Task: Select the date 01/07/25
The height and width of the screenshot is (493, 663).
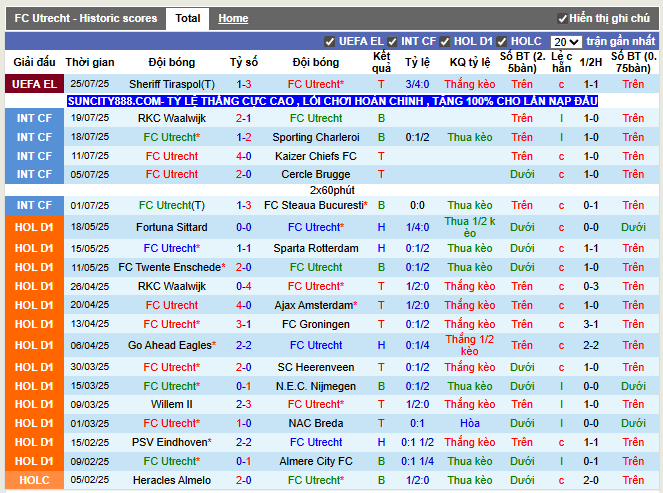Action: coord(90,205)
